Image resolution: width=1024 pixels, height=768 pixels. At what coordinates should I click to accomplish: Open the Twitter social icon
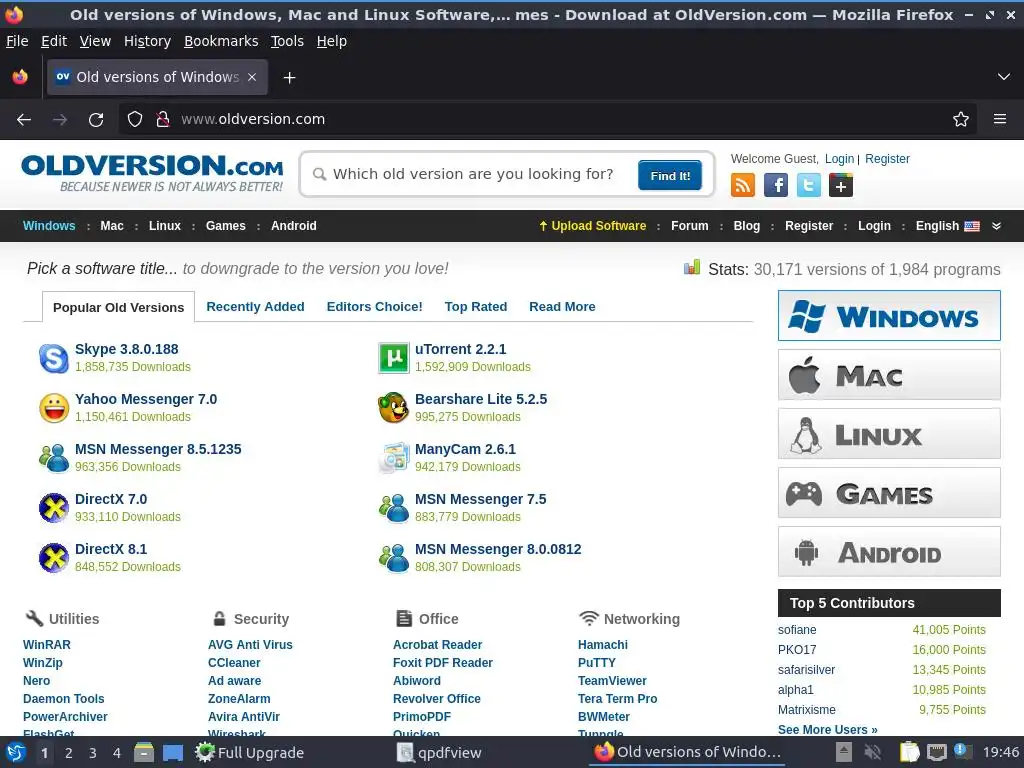click(x=808, y=185)
